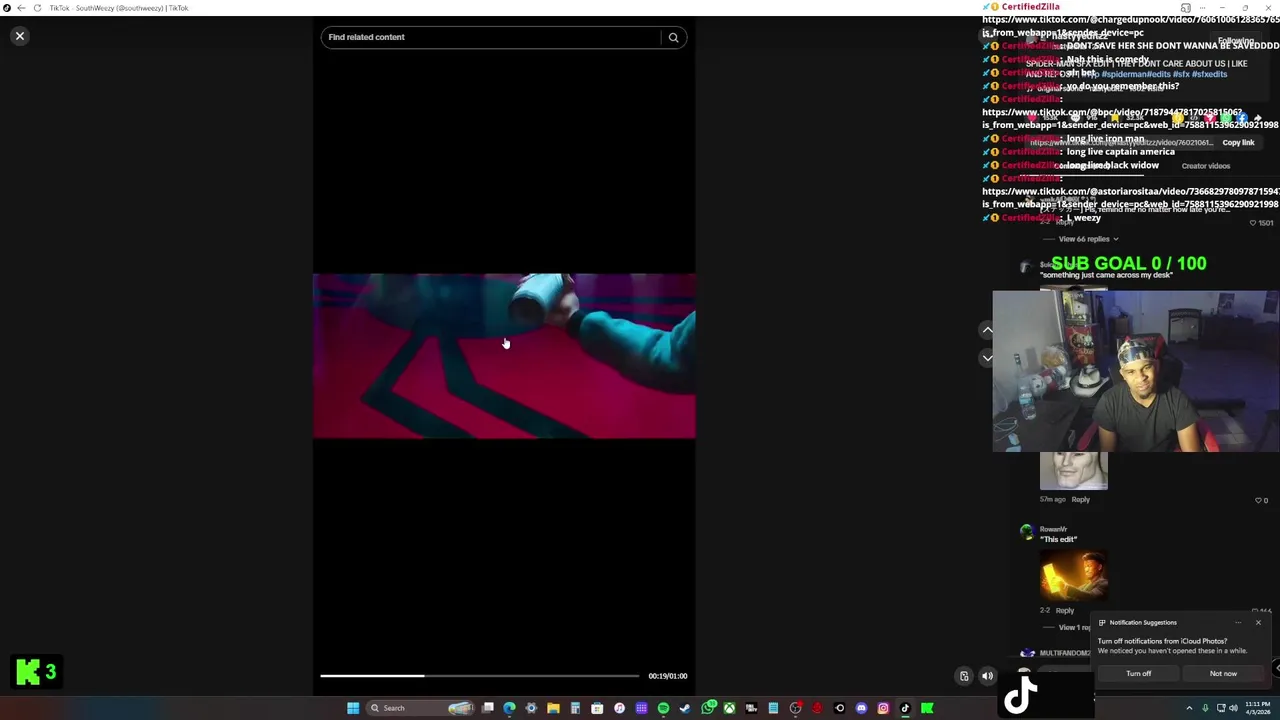Open the sidebar icon in the browser title bar
This screenshot has width=1280, height=720.
(x=1186, y=8)
